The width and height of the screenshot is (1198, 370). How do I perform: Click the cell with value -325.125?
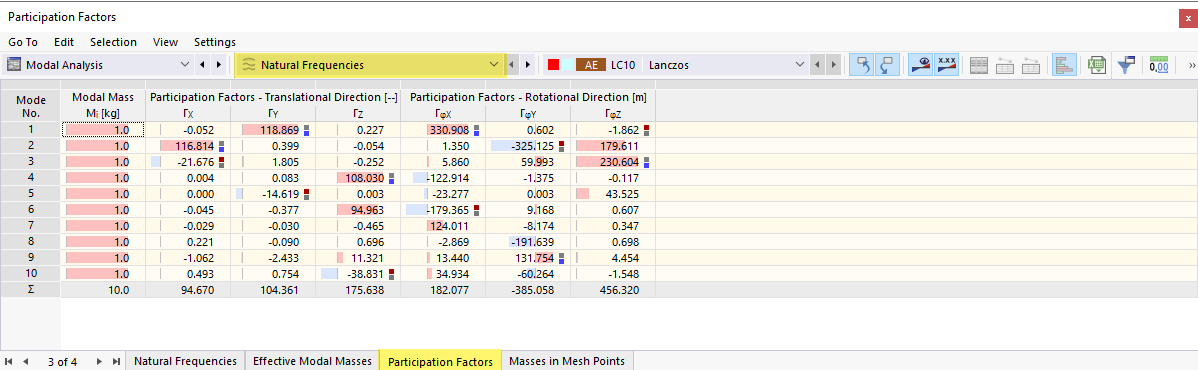(528, 146)
